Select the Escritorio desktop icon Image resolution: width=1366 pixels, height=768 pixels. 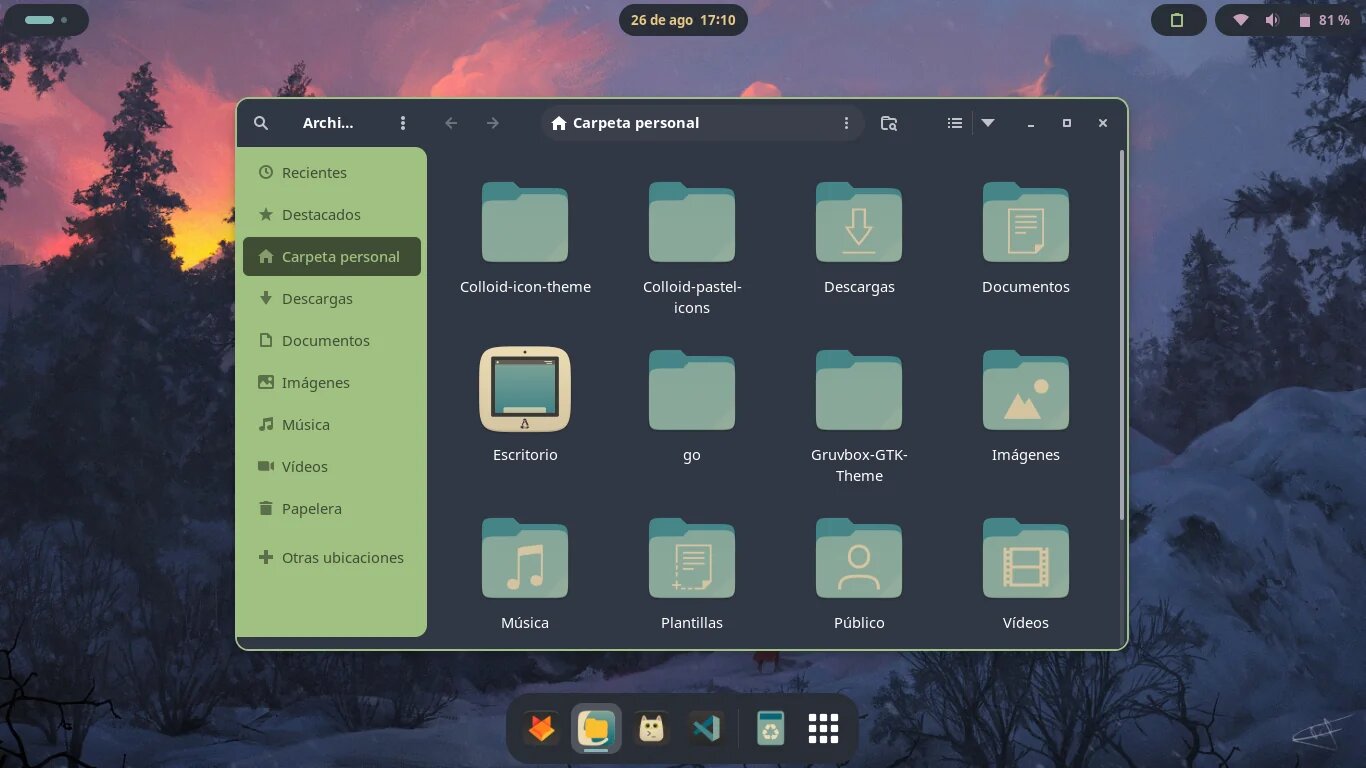click(x=525, y=389)
